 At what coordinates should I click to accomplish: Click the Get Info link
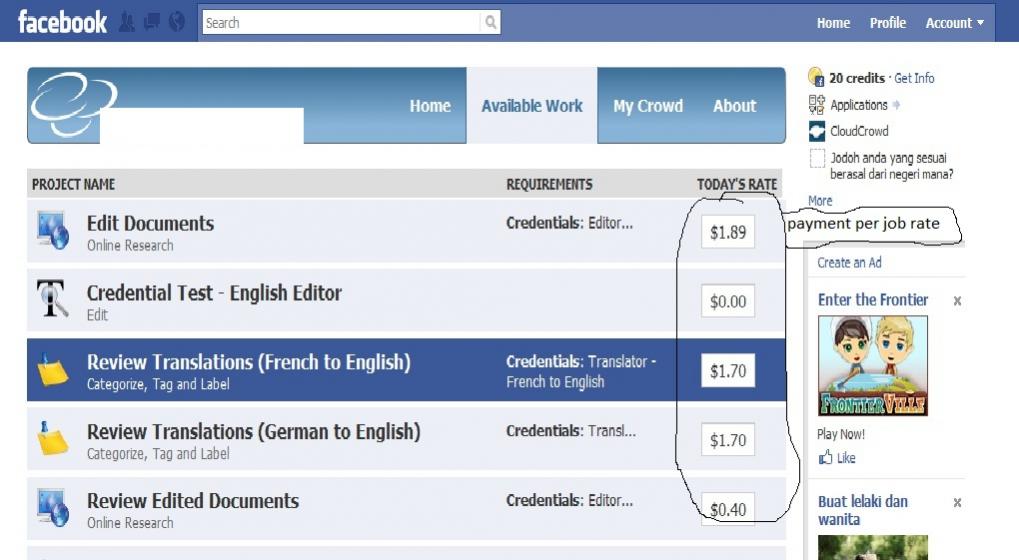point(914,78)
